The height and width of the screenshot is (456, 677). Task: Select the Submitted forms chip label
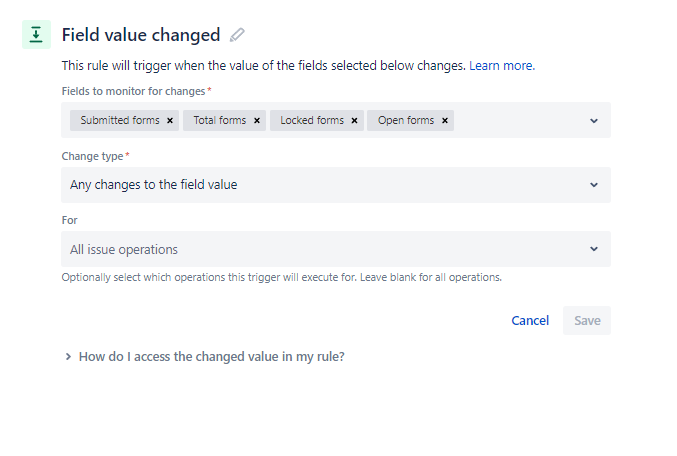point(120,120)
